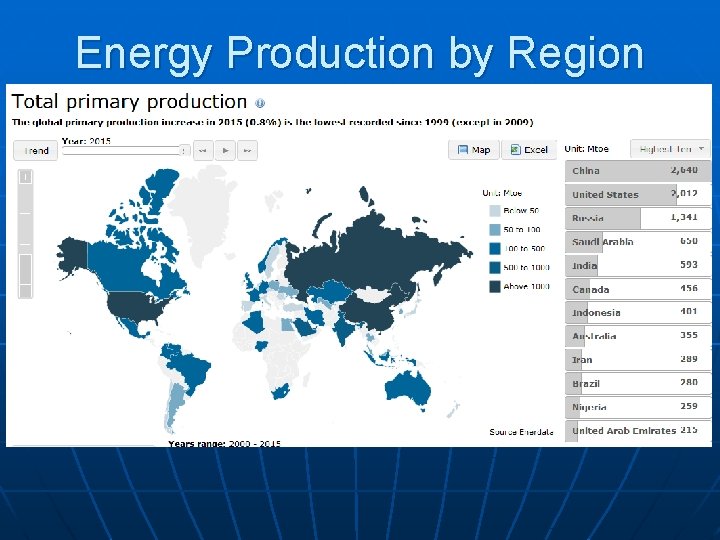Select the Saudi Arabia 650 row
Screen dimensions: 720x540
click(x=638, y=242)
